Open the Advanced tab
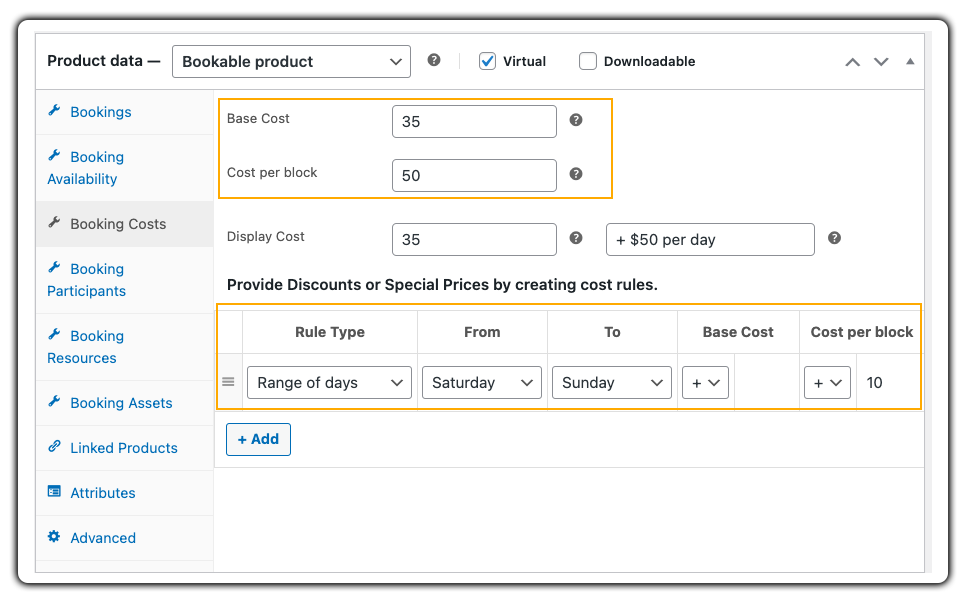The image size is (966, 600). click(124, 538)
